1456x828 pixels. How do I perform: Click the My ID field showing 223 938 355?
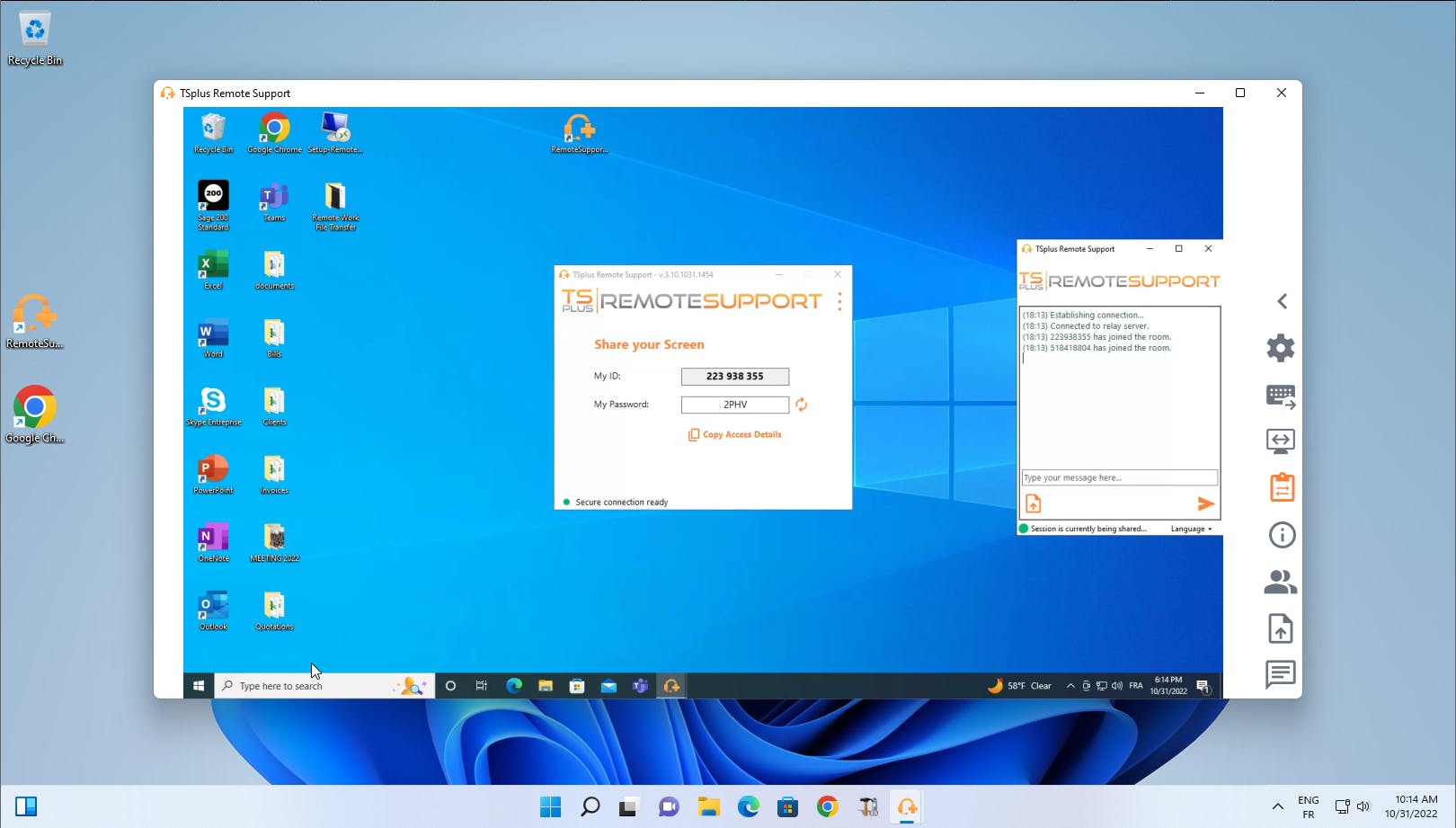click(734, 377)
